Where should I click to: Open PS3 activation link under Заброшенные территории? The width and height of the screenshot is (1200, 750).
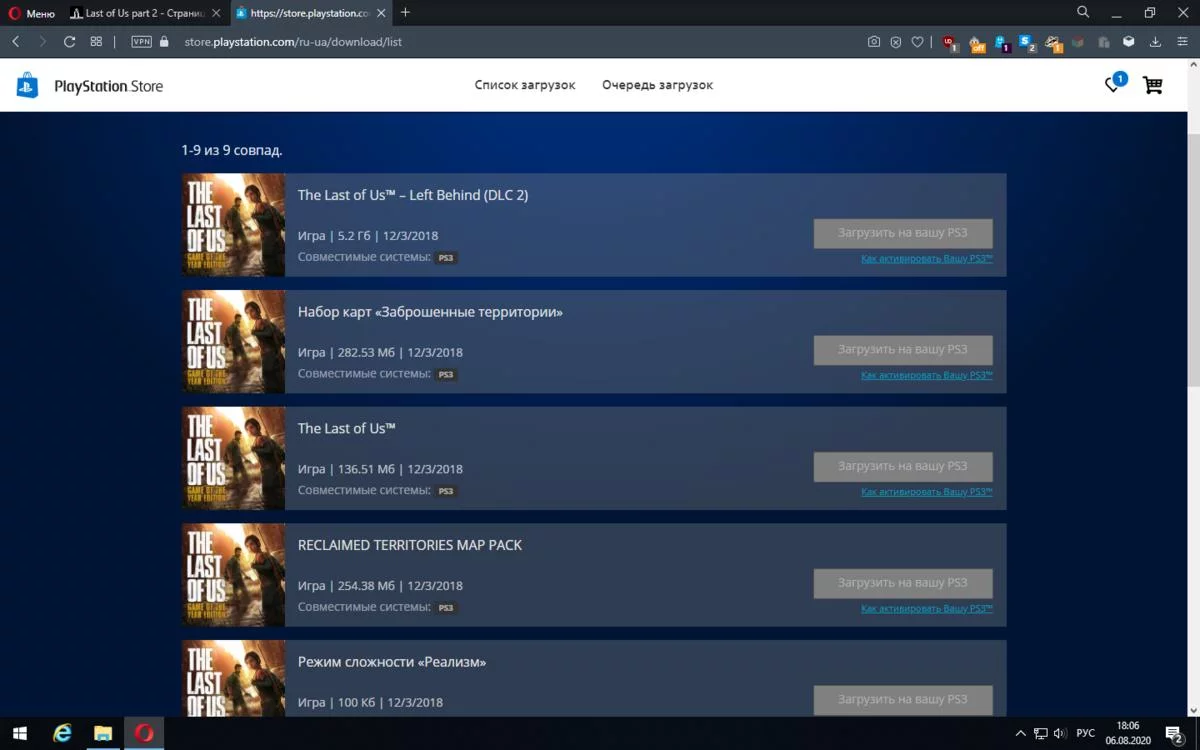click(926, 375)
